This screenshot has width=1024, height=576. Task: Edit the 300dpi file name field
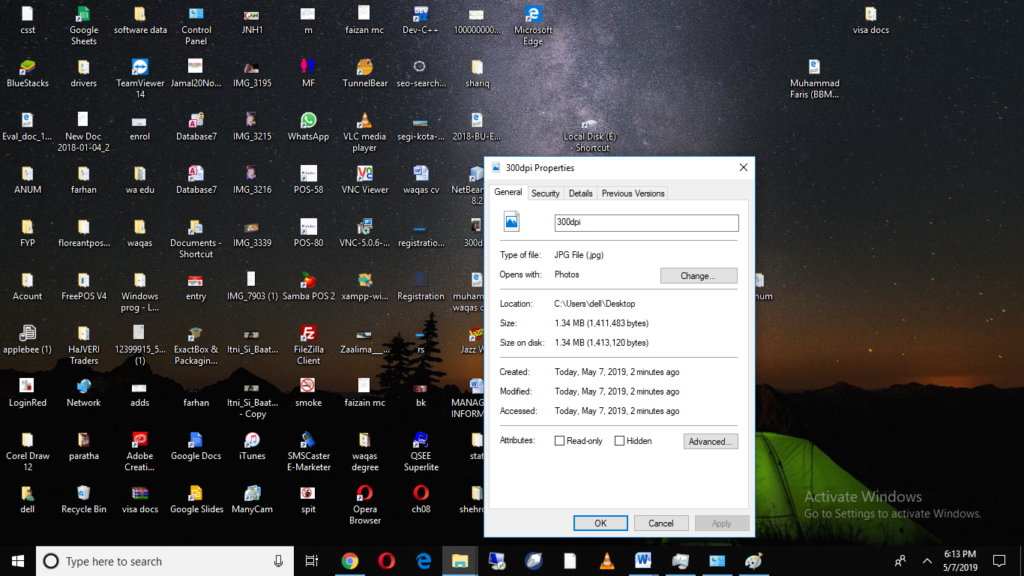point(647,222)
